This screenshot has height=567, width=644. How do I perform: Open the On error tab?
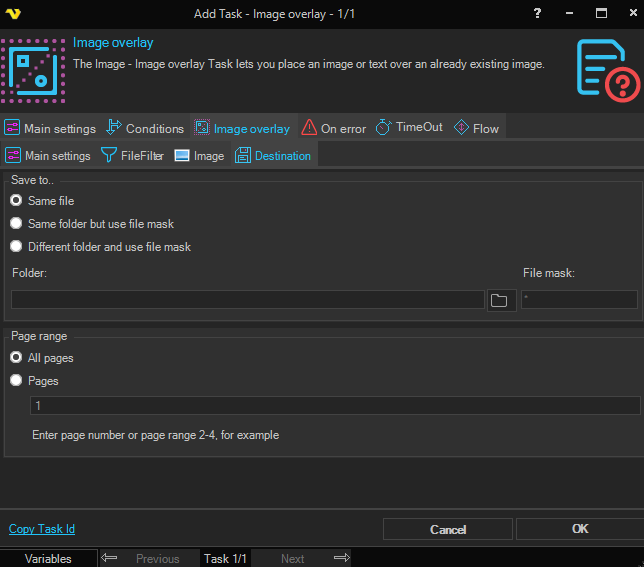(x=333, y=128)
